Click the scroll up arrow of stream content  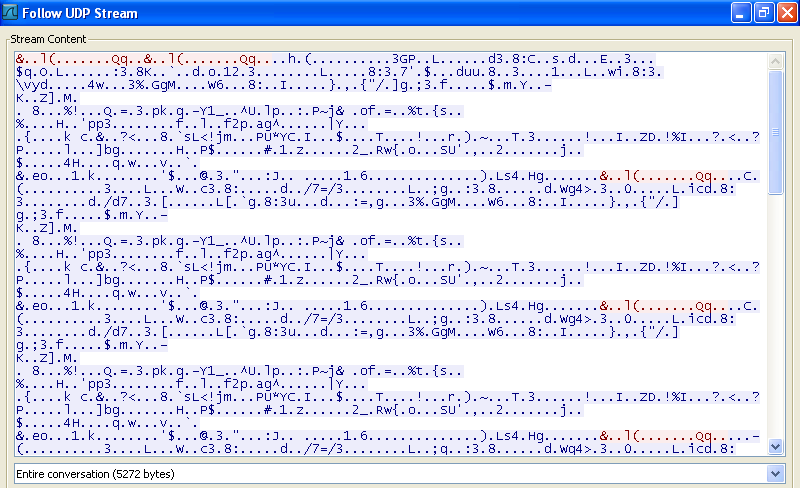pos(776,60)
